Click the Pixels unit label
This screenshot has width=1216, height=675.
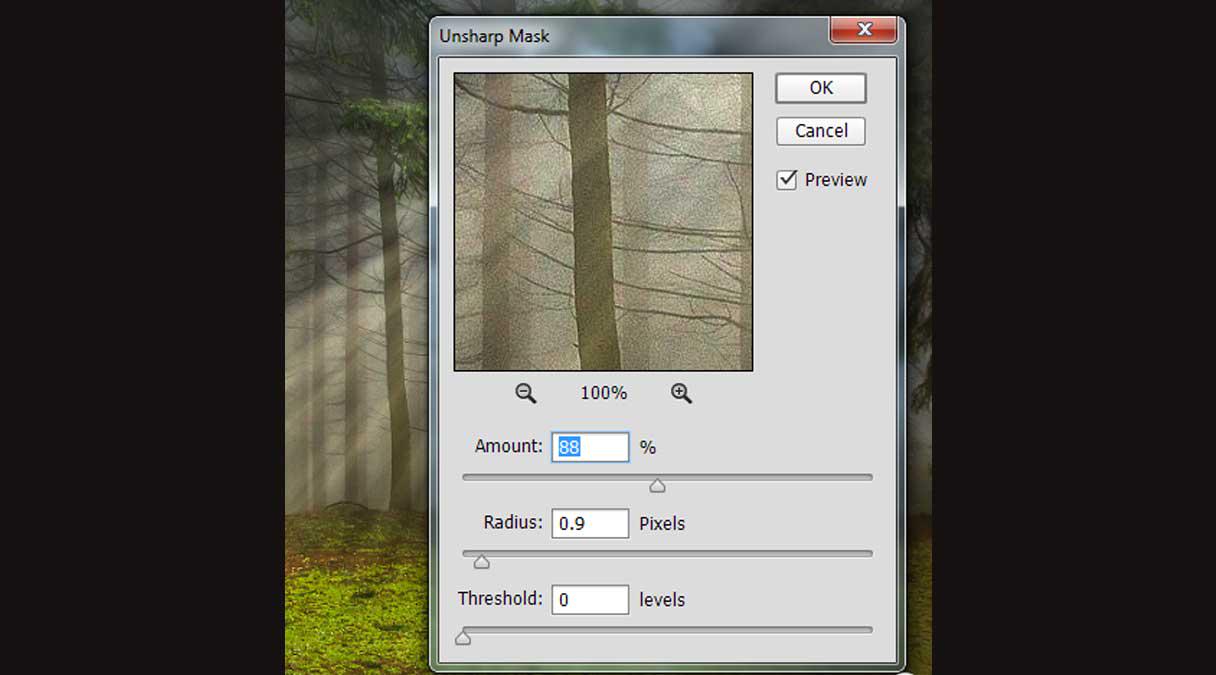(x=662, y=524)
